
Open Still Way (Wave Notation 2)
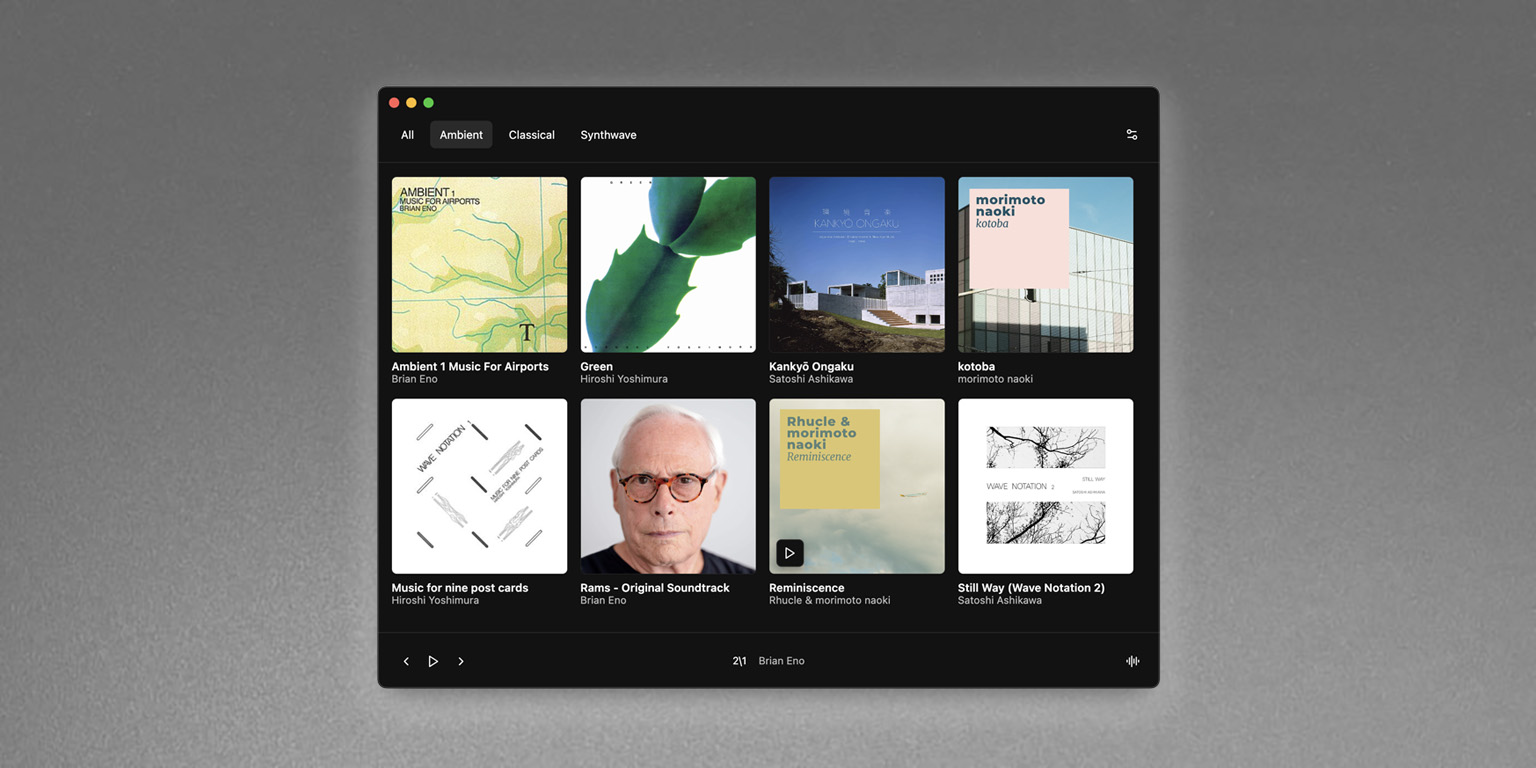point(1045,486)
